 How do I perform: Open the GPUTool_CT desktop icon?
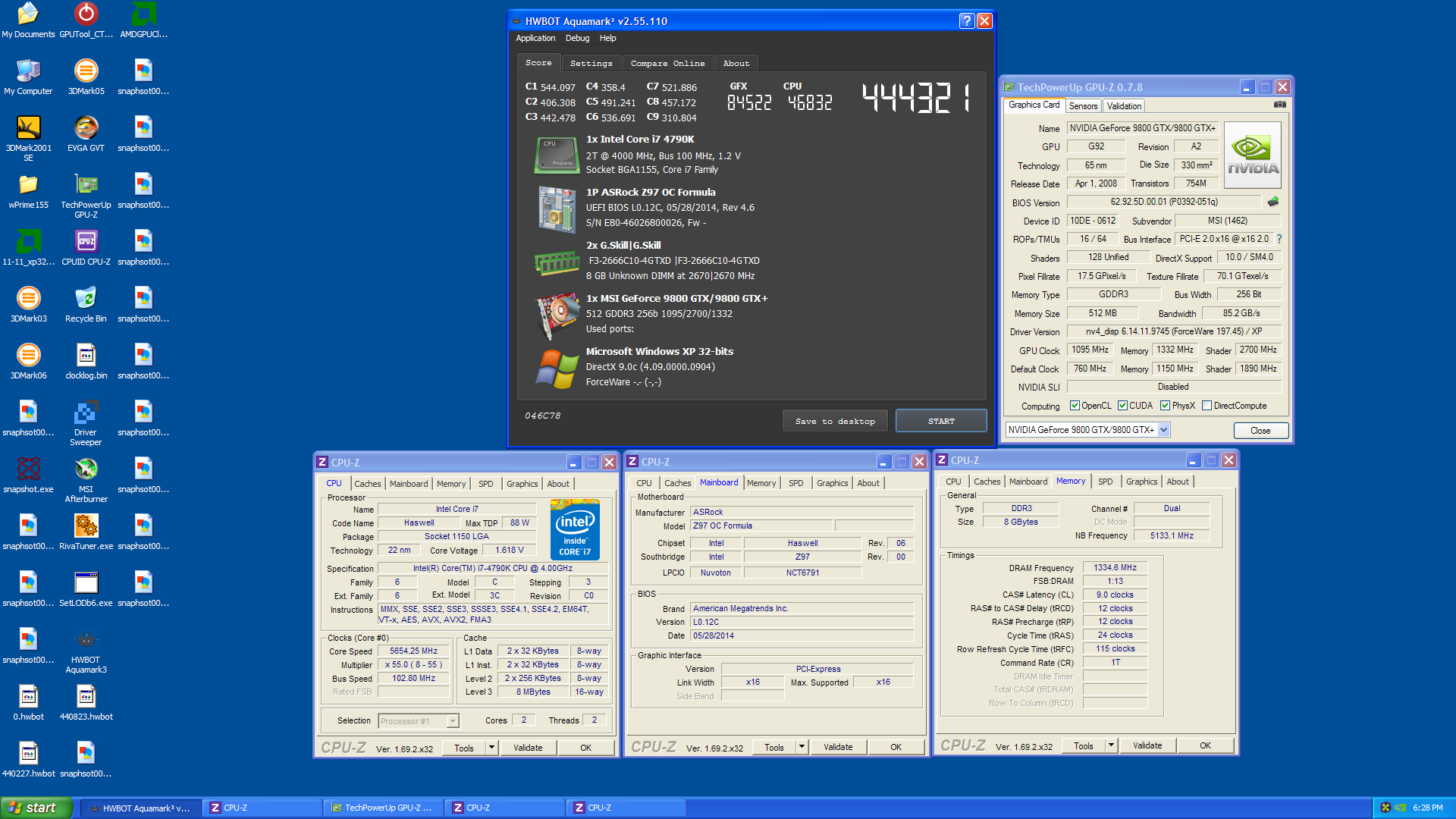pos(86,20)
